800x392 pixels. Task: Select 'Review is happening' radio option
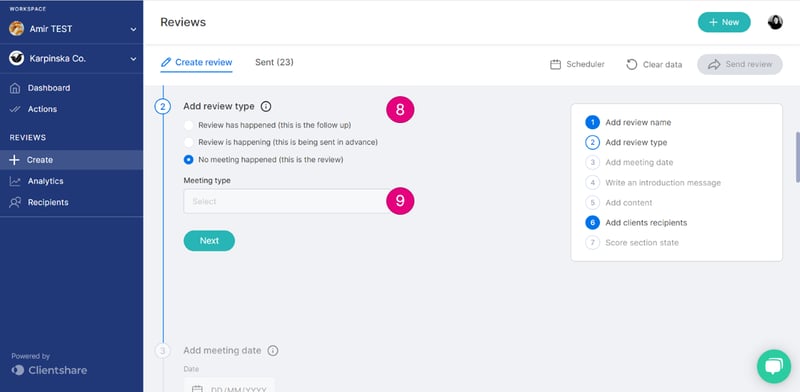click(189, 142)
